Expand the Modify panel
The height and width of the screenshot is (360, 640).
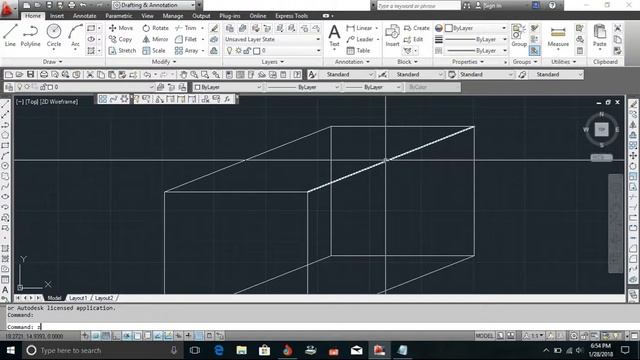point(164,62)
